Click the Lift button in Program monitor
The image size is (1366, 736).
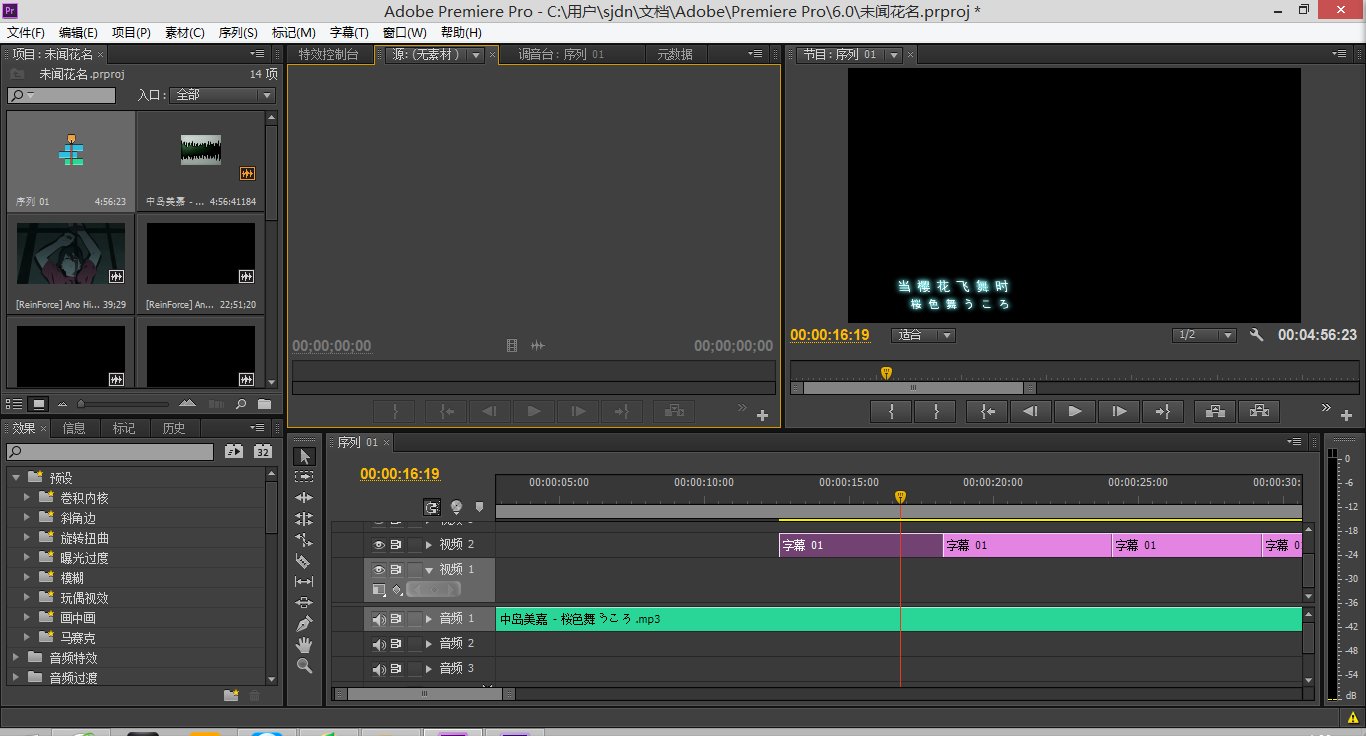1215,411
